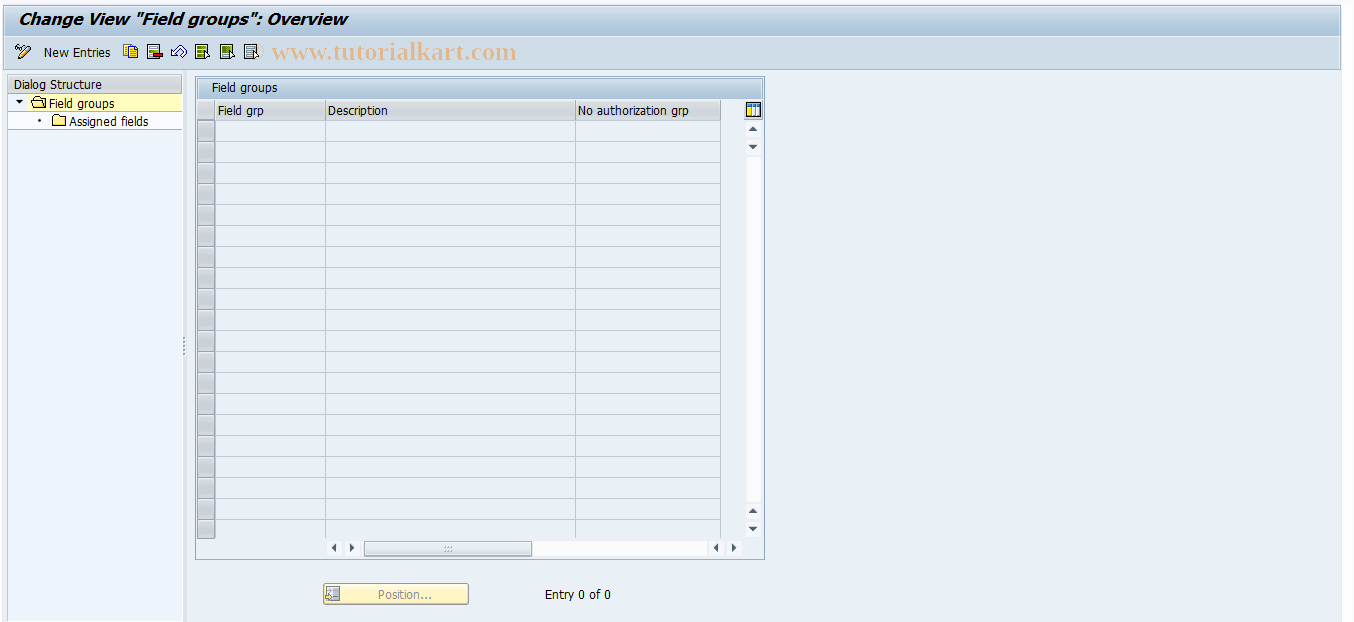Click the select-all corner cell of the table
Screen dimensions: 1354x622
pyautogui.click(x=206, y=111)
